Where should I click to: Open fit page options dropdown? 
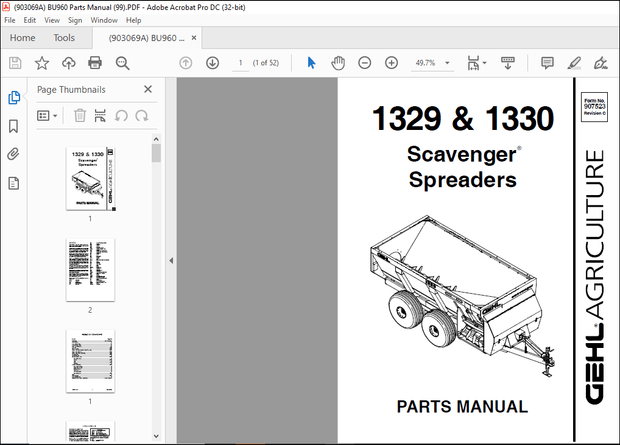477,63
